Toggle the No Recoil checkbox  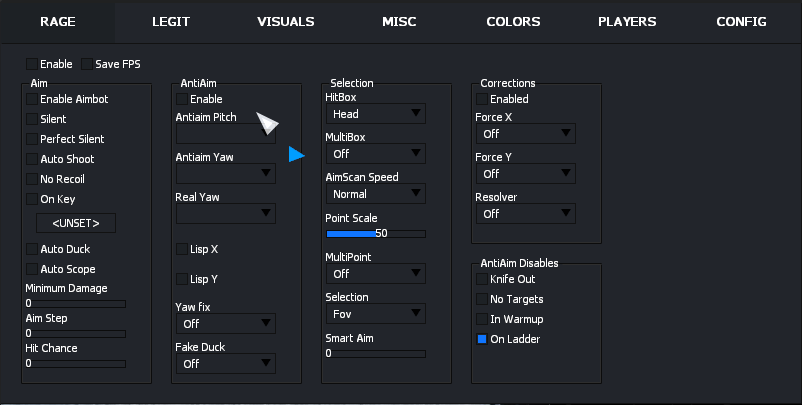32,179
